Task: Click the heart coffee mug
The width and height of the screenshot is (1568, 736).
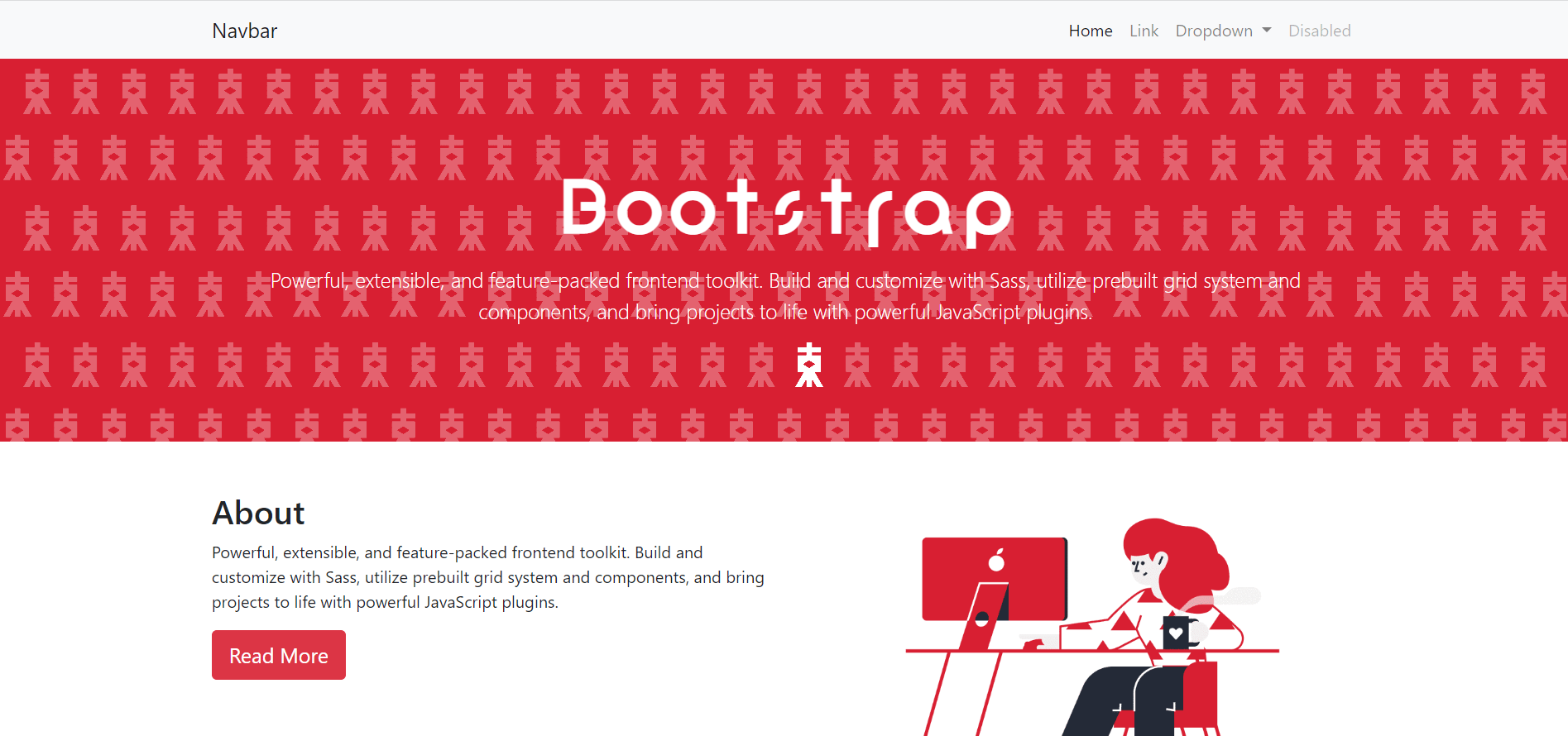Action: [x=1177, y=633]
